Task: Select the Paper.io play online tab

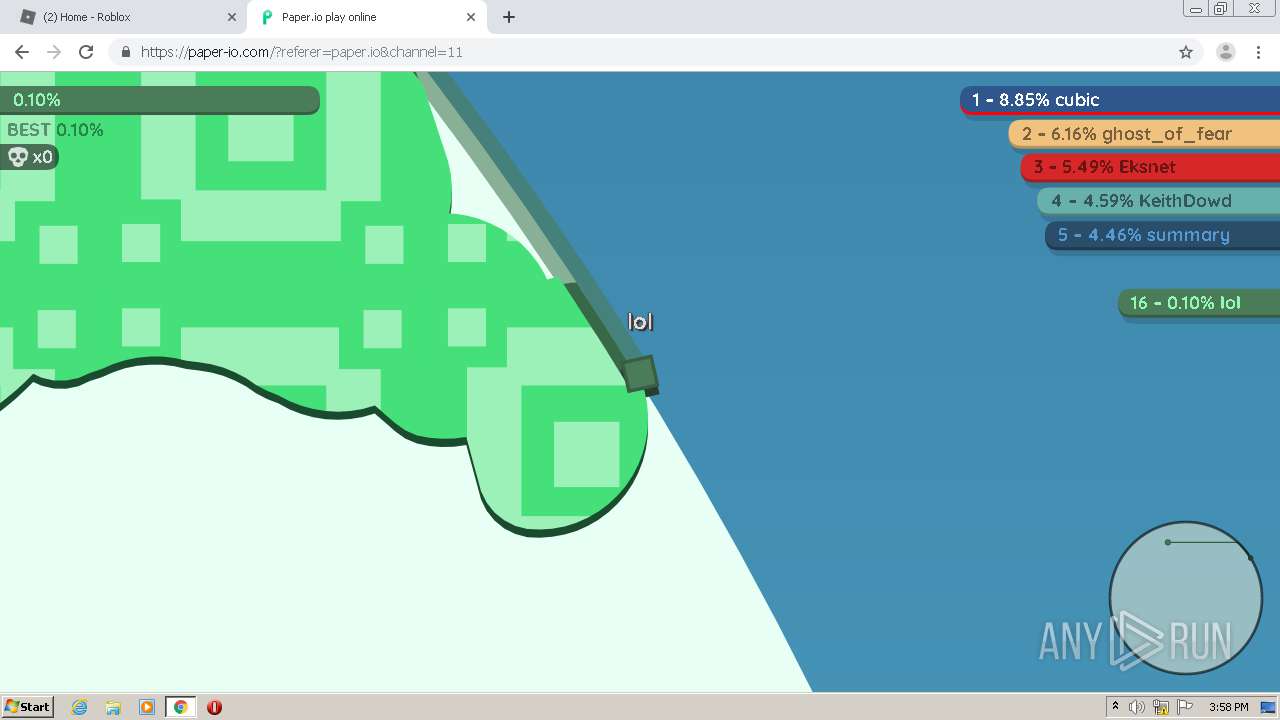Action: [x=365, y=17]
